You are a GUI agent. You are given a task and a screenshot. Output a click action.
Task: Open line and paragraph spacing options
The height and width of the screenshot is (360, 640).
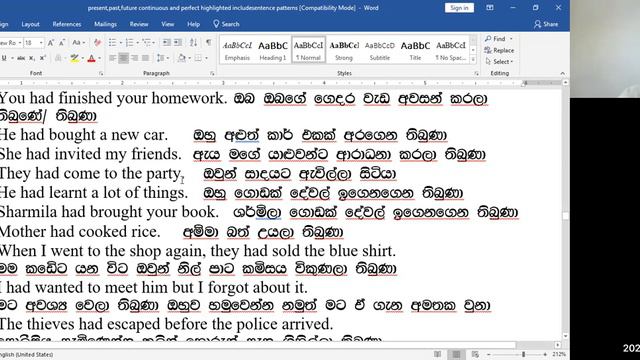162,58
